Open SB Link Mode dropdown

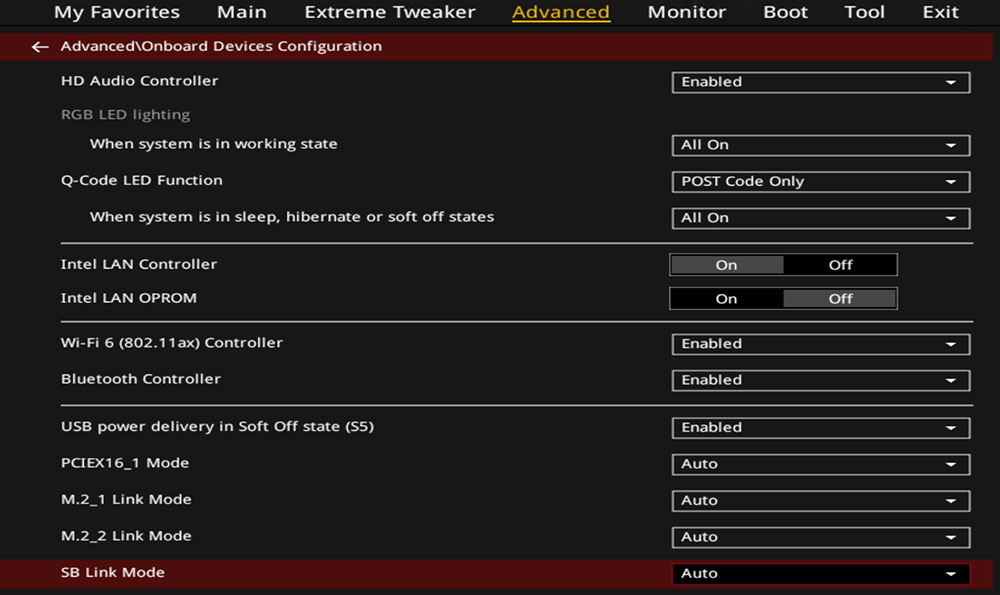821,573
